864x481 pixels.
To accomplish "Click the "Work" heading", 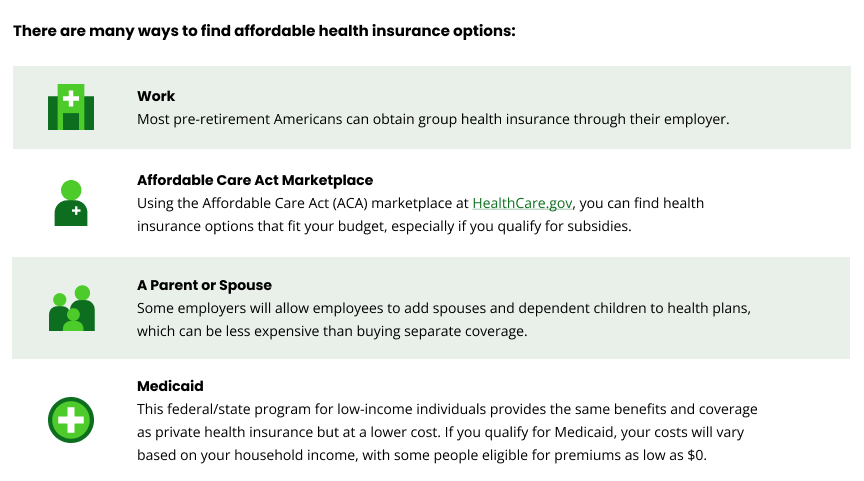I will (x=156, y=96).
